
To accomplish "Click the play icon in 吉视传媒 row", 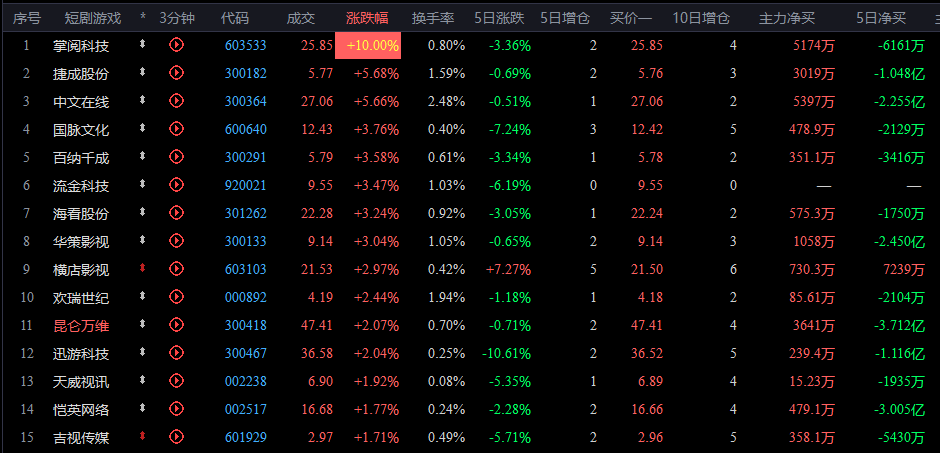I will coord(176,436).
